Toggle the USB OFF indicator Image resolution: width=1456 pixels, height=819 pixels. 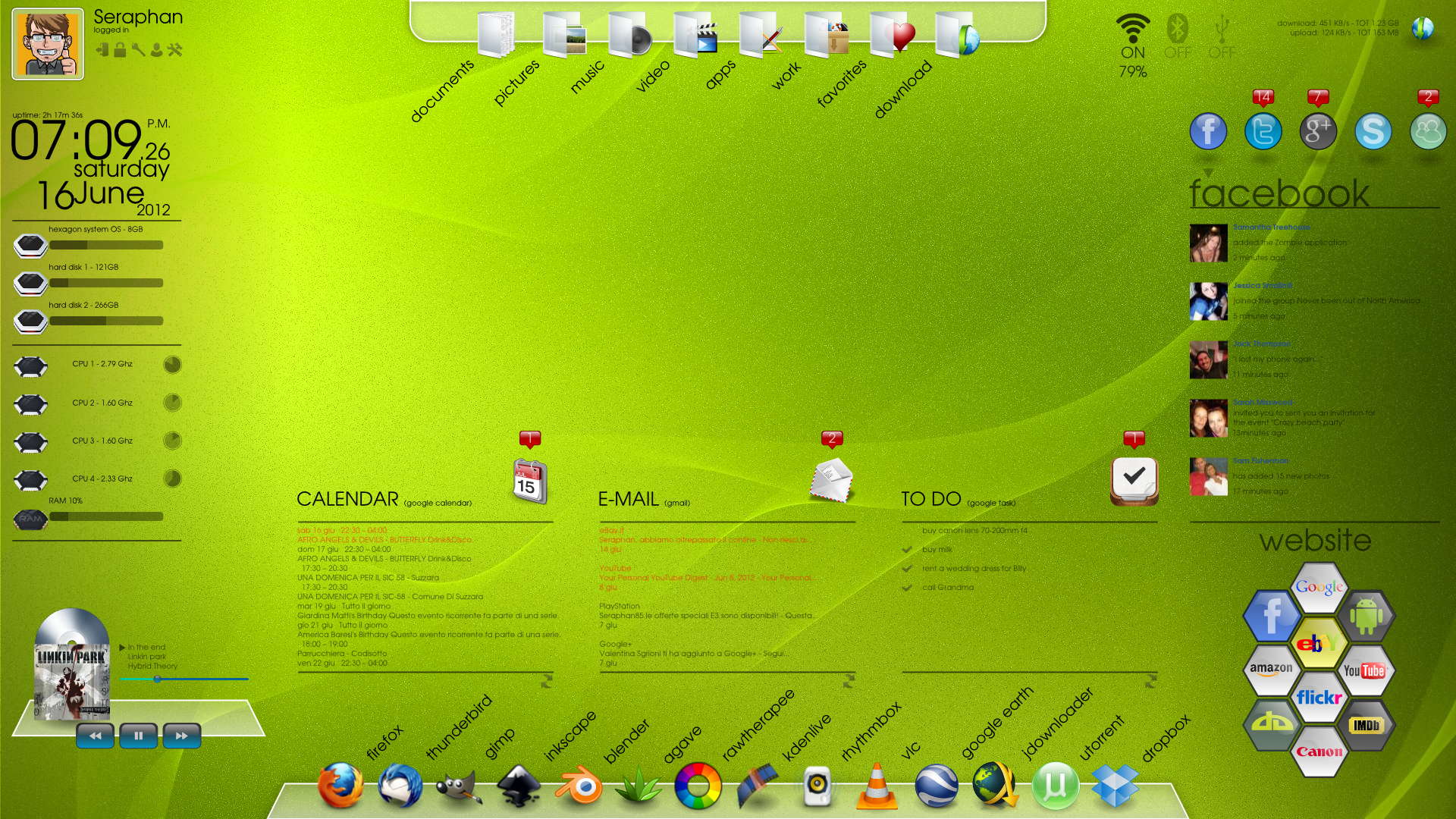tap(1222, 36)
